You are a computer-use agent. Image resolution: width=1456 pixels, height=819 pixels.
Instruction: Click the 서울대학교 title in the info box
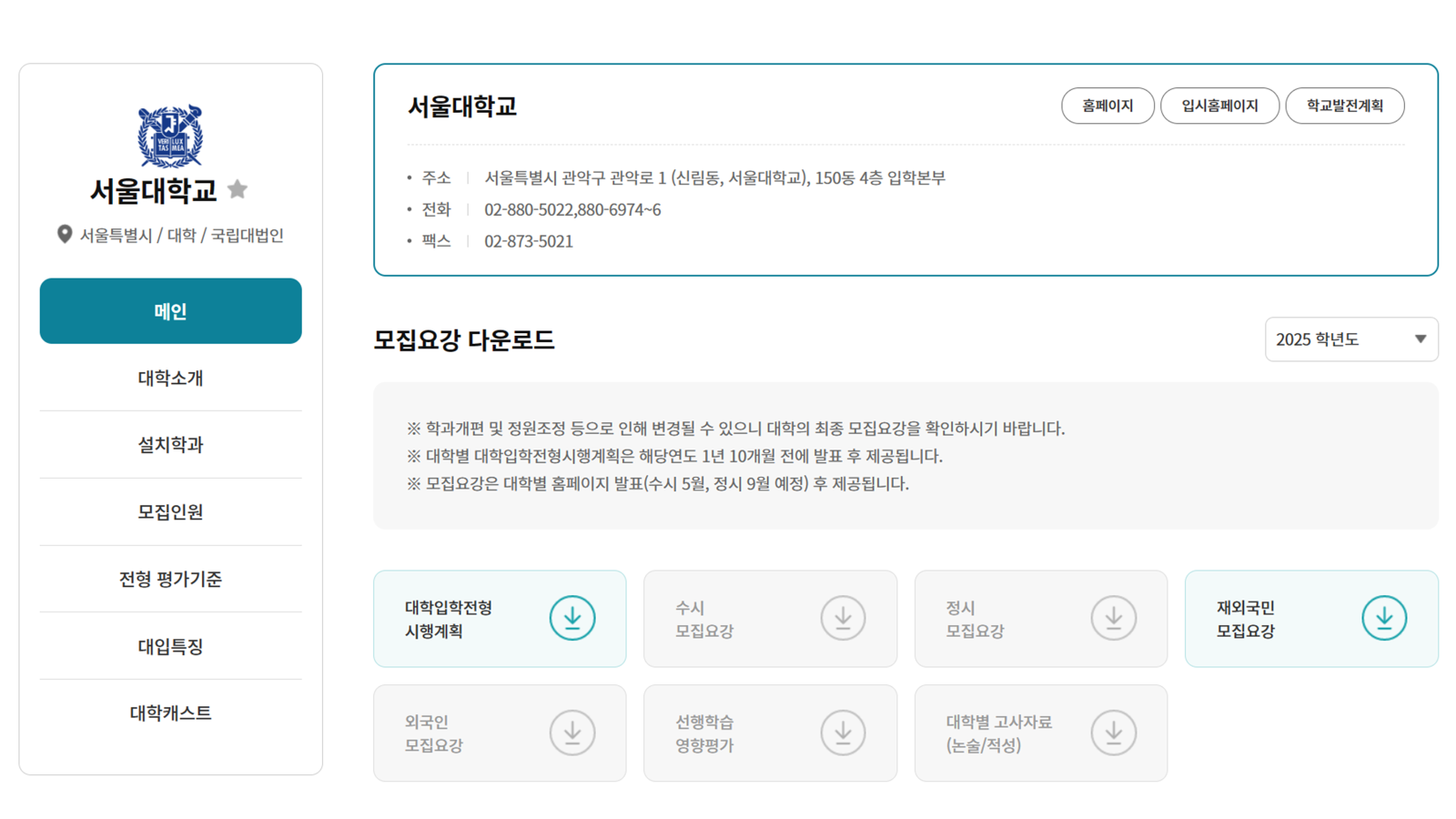[462, 106]
